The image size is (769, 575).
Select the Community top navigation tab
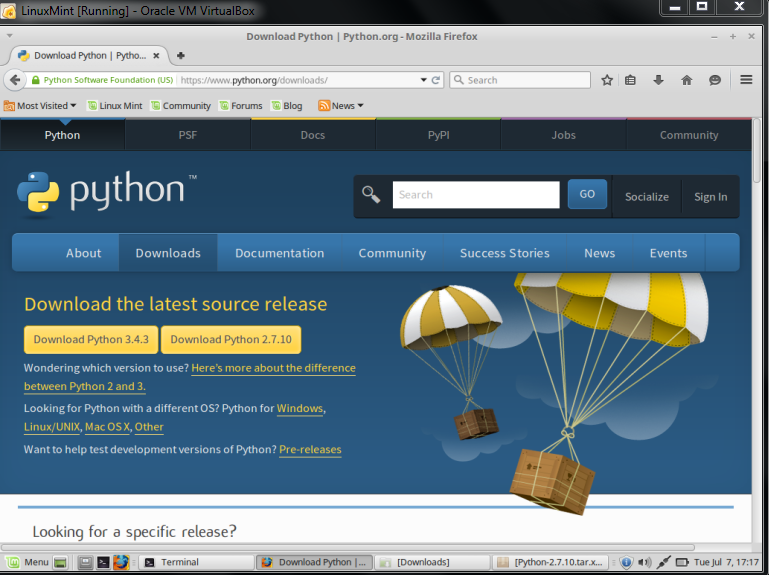(689, 135)
